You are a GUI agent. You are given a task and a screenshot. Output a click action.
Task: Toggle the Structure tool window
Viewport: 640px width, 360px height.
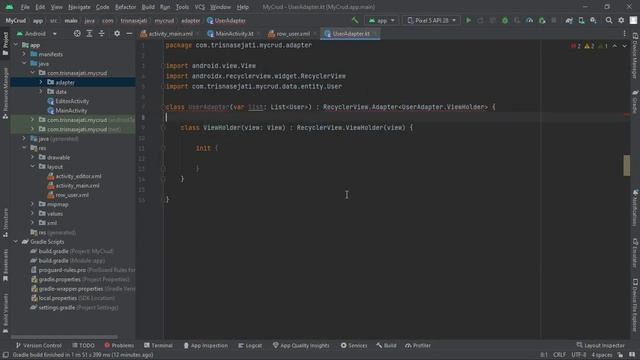pyautogui.click(x=5, y=222)
